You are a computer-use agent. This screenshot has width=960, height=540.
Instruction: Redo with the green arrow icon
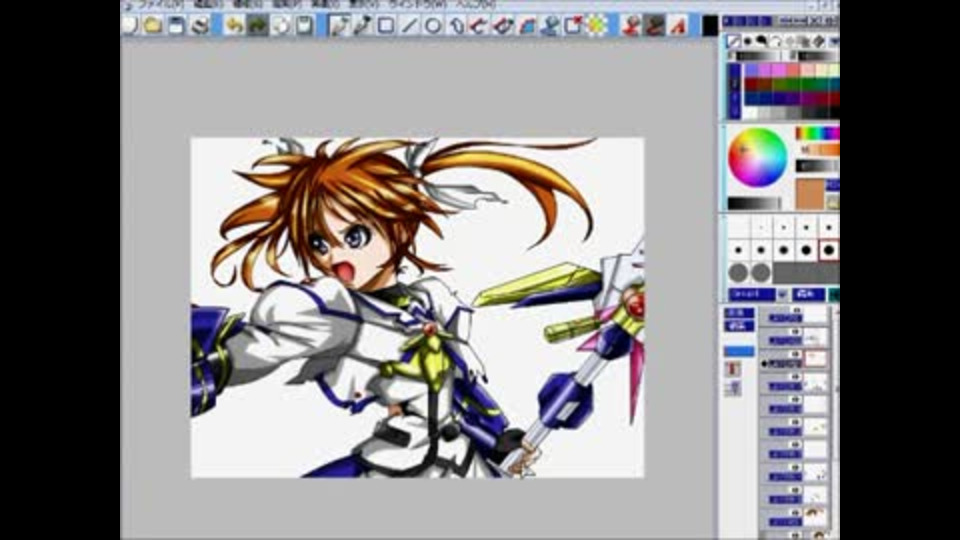(x=258, y=25)
